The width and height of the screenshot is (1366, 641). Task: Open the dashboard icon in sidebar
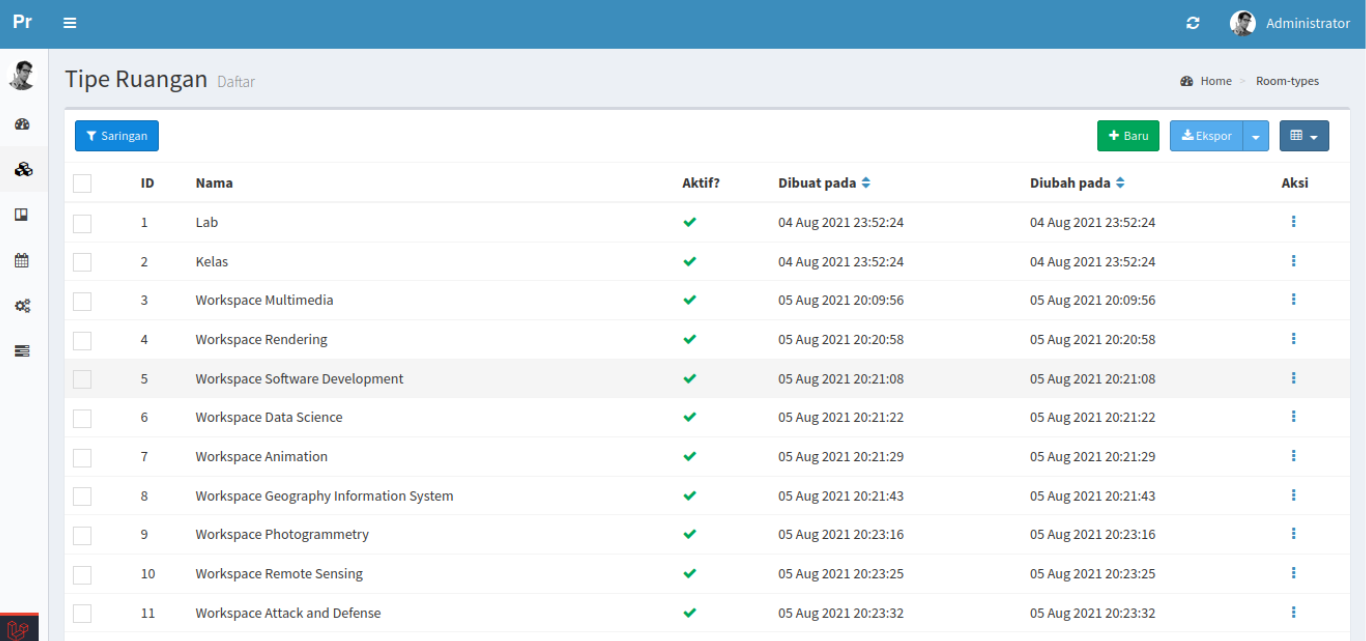[x=22, y=125]
